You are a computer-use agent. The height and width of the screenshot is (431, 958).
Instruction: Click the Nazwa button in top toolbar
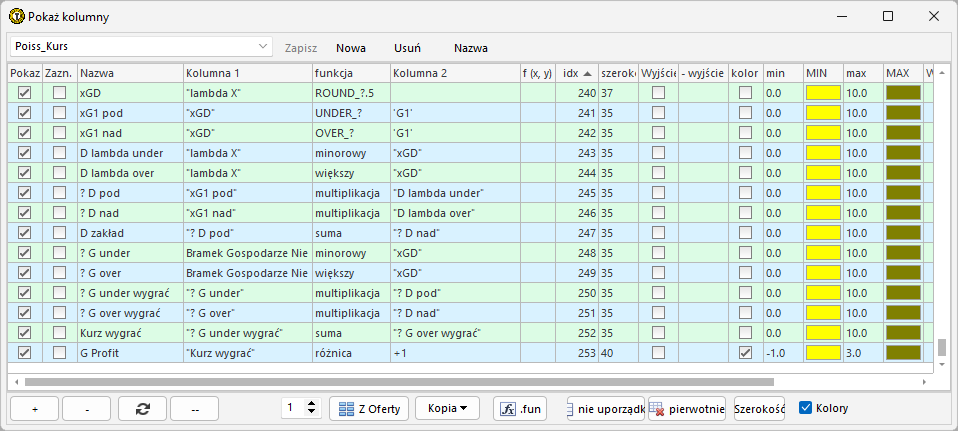coord(470,47)
